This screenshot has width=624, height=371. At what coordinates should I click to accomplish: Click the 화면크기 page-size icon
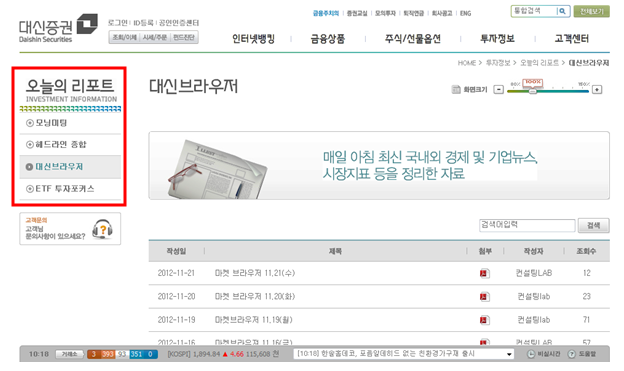tap(456, 90)
